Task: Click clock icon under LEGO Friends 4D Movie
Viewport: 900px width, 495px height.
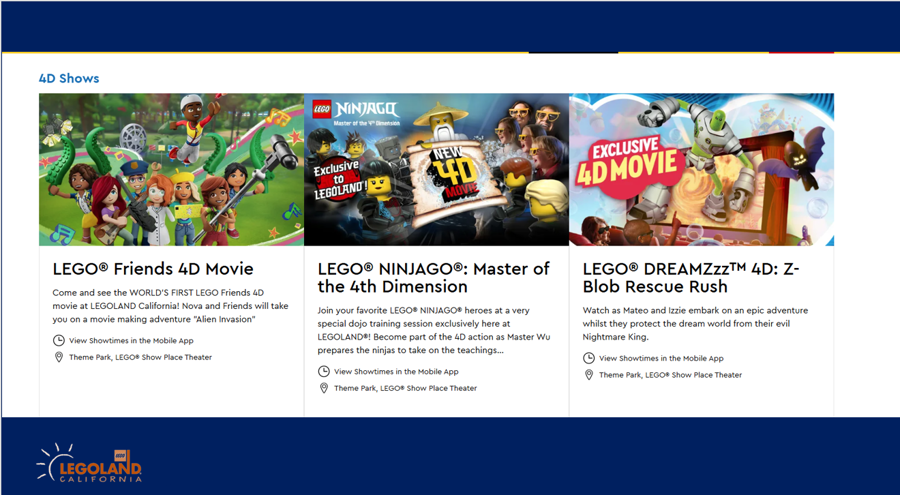Action: 59,341
